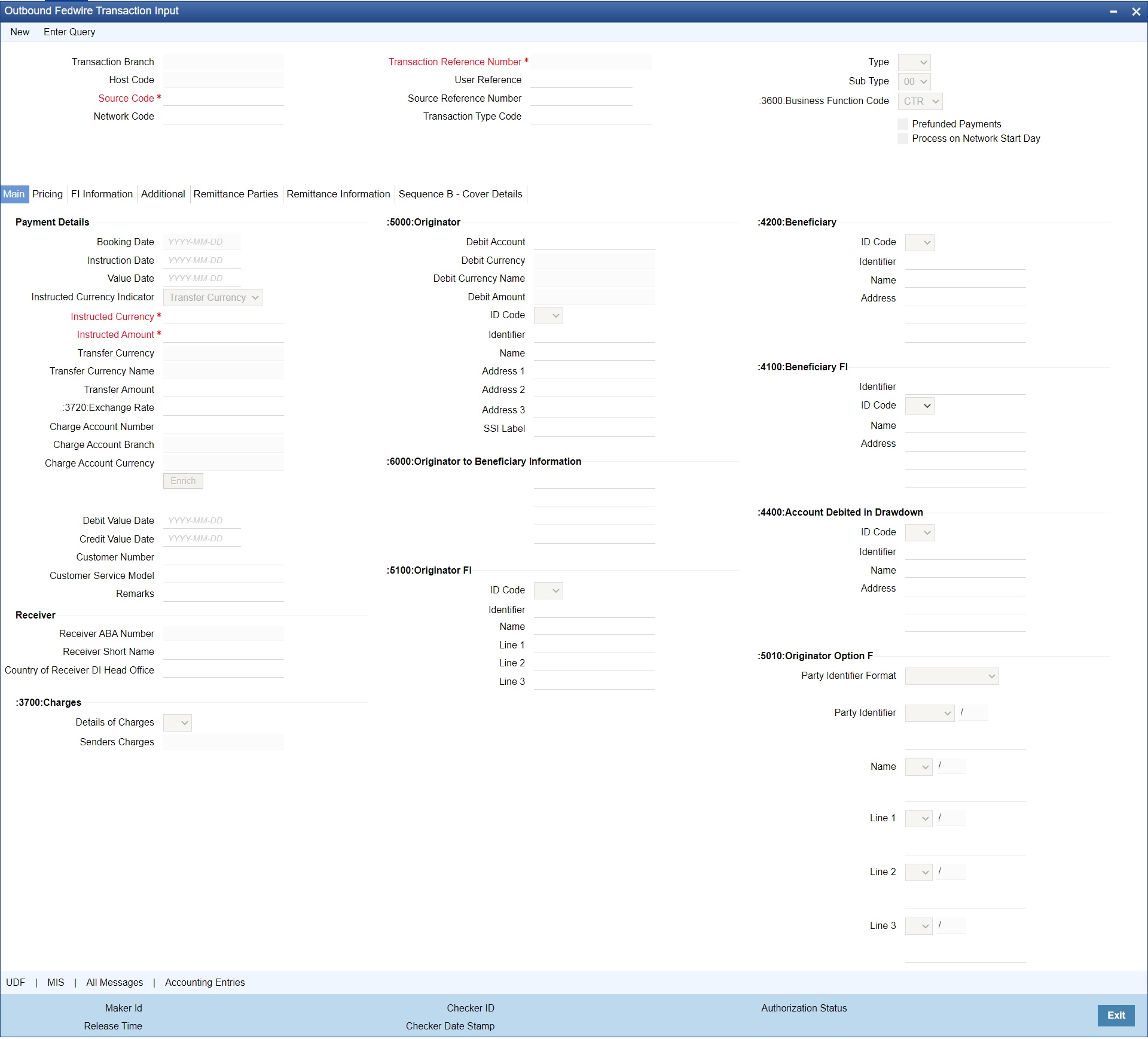Click the New menu item

coord(20,32)
